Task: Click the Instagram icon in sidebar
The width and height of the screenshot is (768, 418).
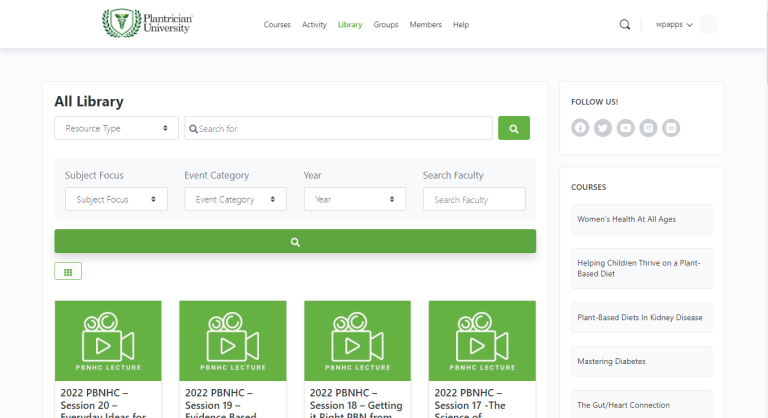Action: pyautogui.click(x=649, y=128)
